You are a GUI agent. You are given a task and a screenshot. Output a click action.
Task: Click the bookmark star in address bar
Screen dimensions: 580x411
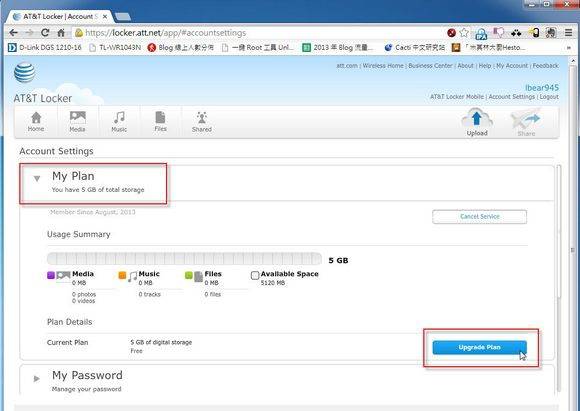[x=464, y=33]
